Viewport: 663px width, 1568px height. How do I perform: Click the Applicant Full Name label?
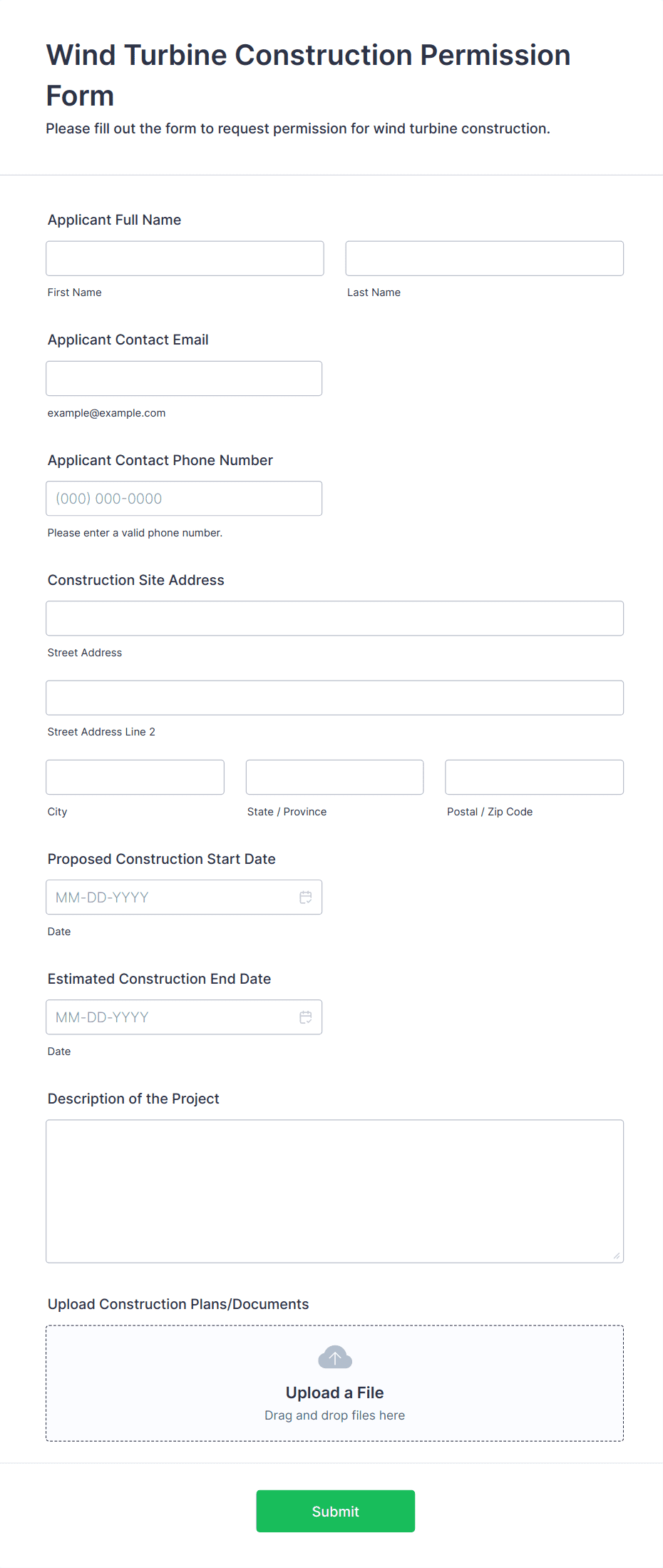[x=115, y=220]
